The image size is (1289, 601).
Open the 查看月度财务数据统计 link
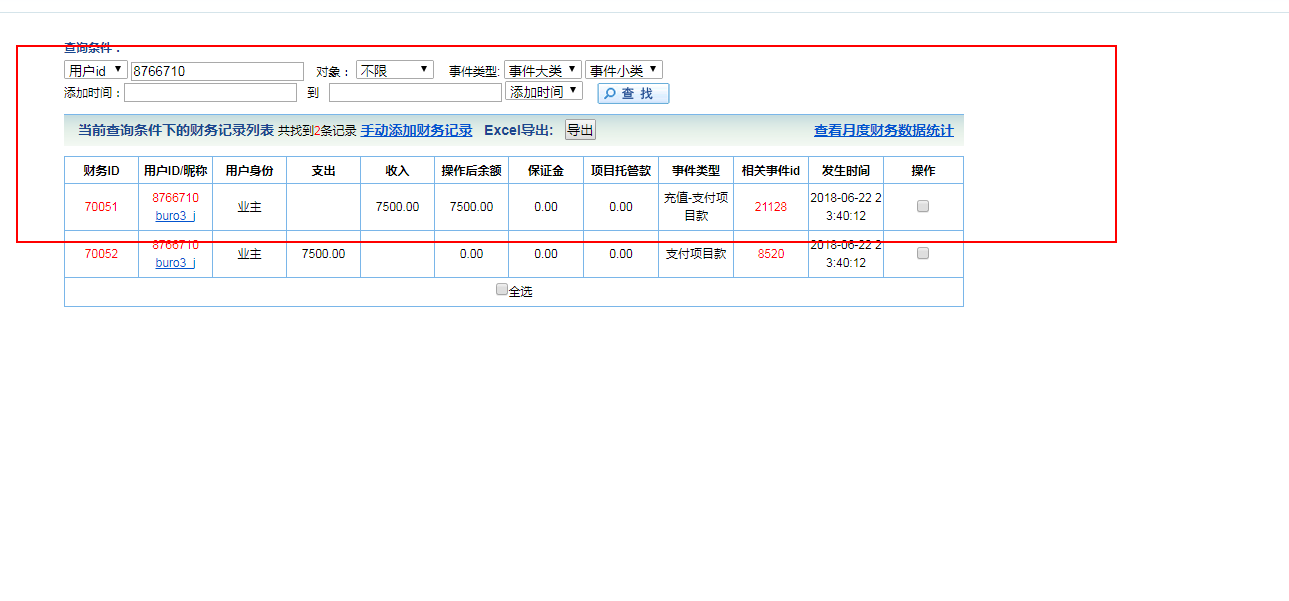(883, 130)
